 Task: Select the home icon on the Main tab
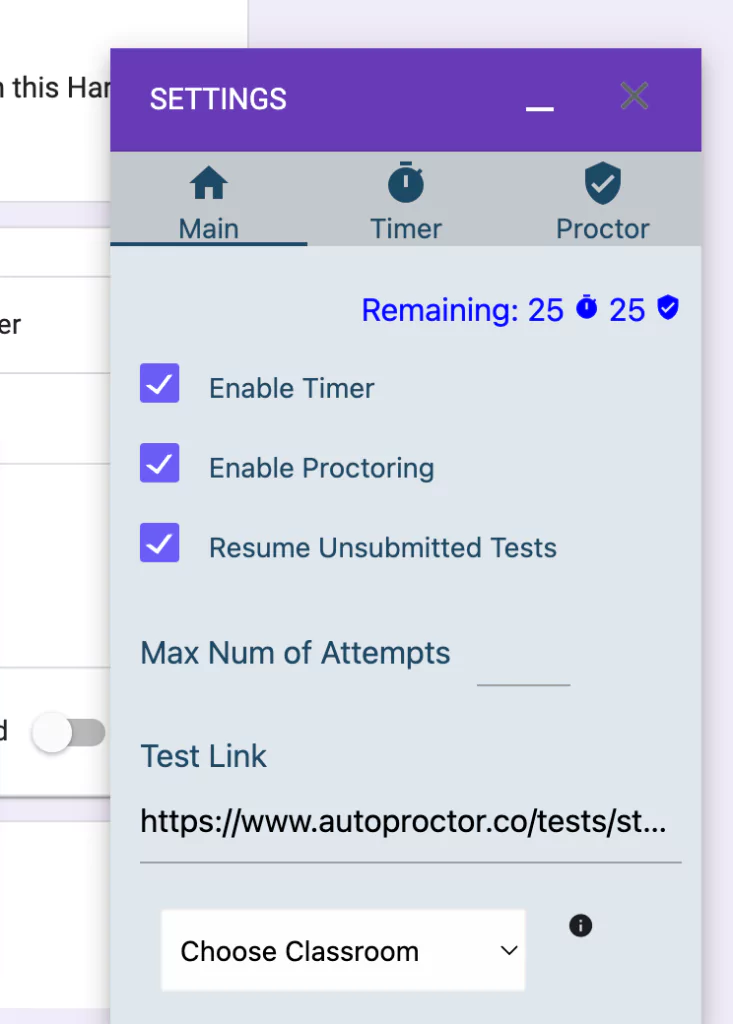pos(208,183)
